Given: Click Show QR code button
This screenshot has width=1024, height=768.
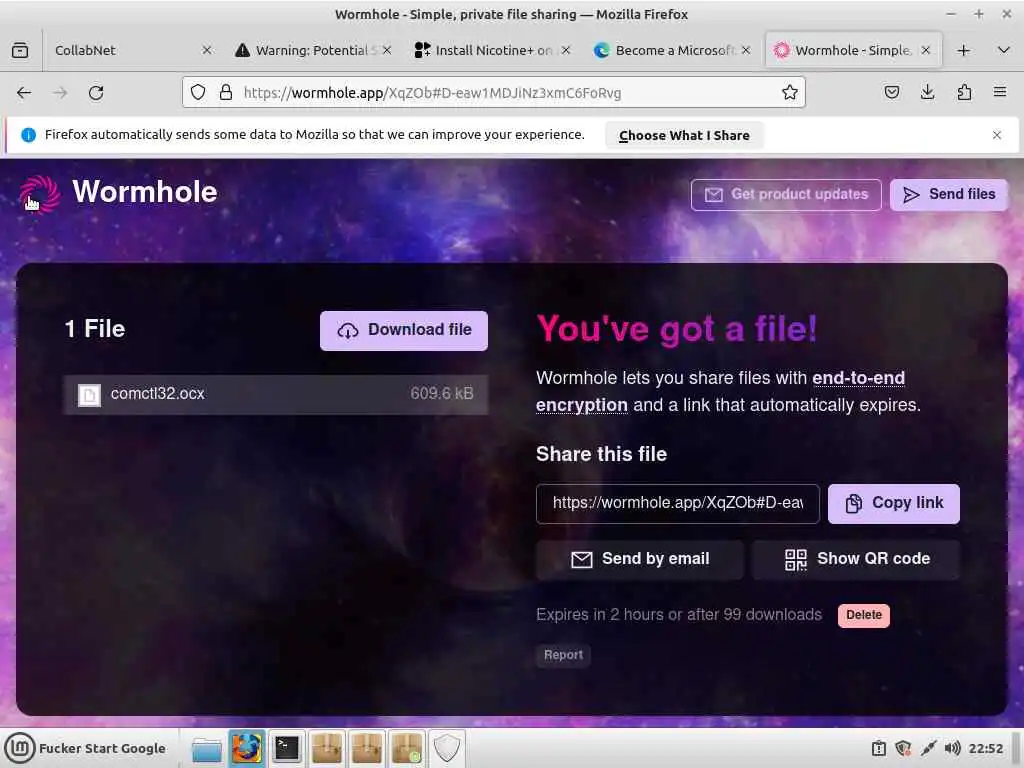Looking at the screenshot, I should [856, 560].
